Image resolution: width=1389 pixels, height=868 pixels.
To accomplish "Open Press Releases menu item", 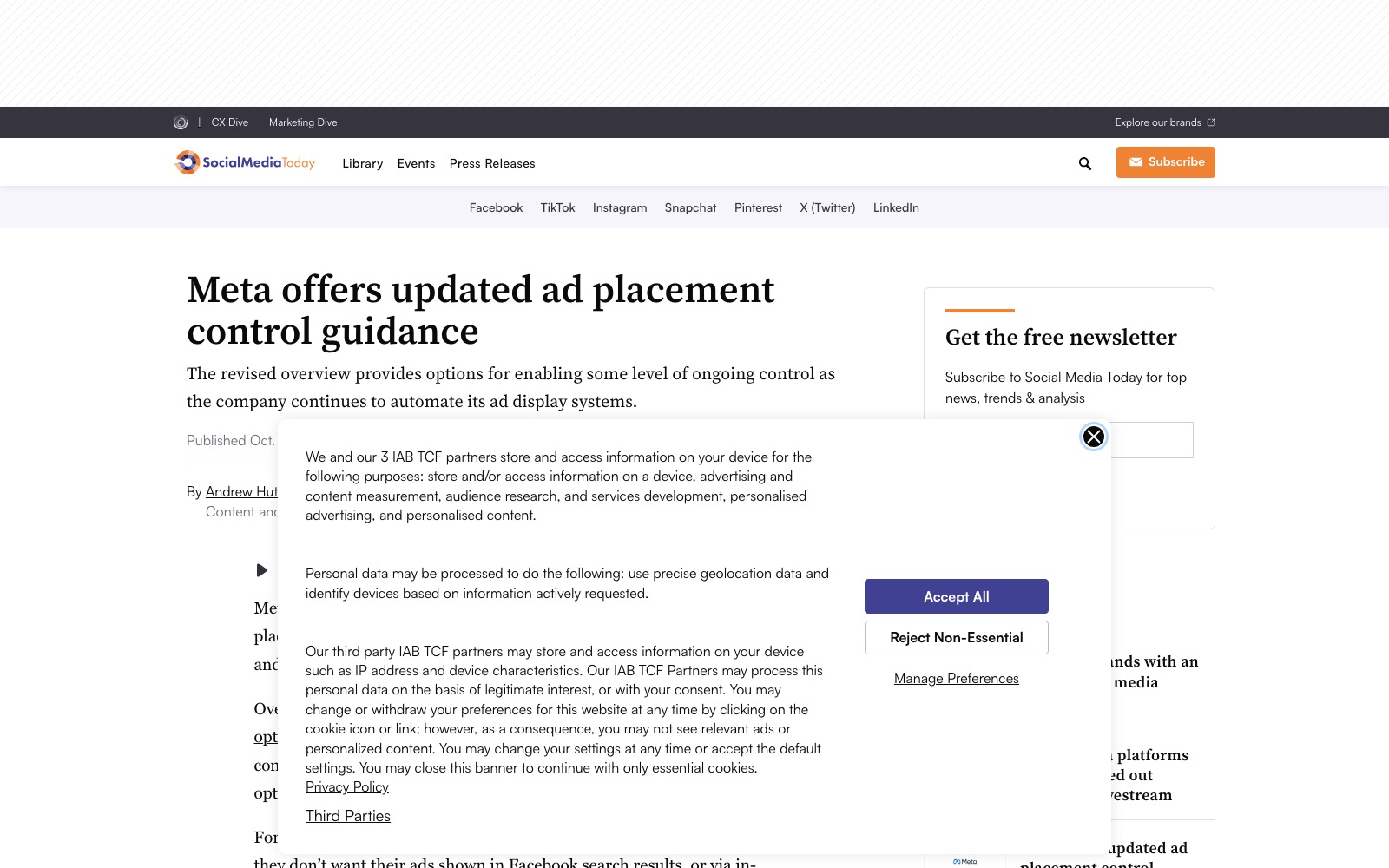I will pos(492,163).
